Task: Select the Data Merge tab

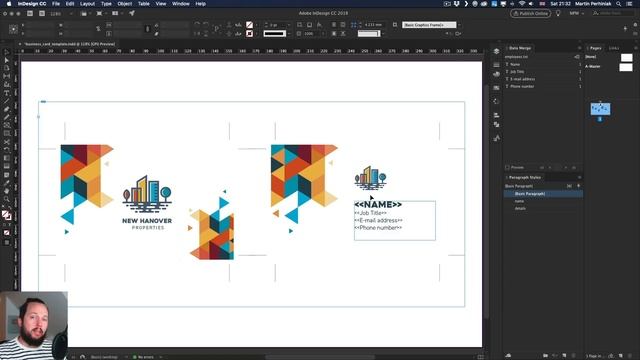Action: pyautogui.click(x=520, y=48)
